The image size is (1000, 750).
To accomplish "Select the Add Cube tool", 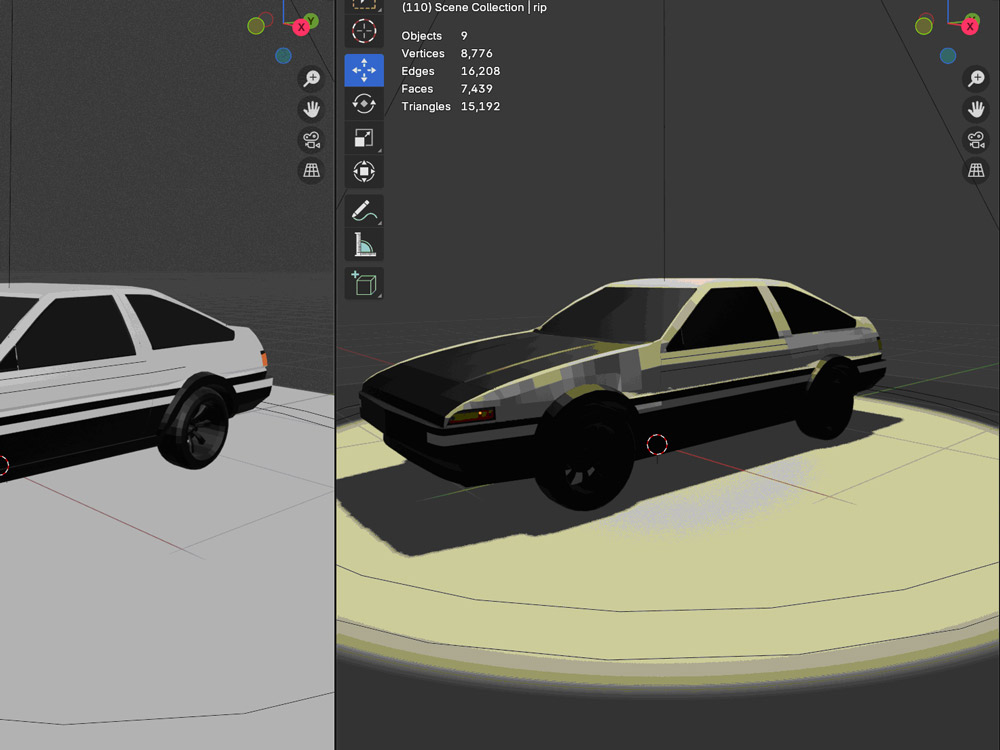I will tap(364, 284).
